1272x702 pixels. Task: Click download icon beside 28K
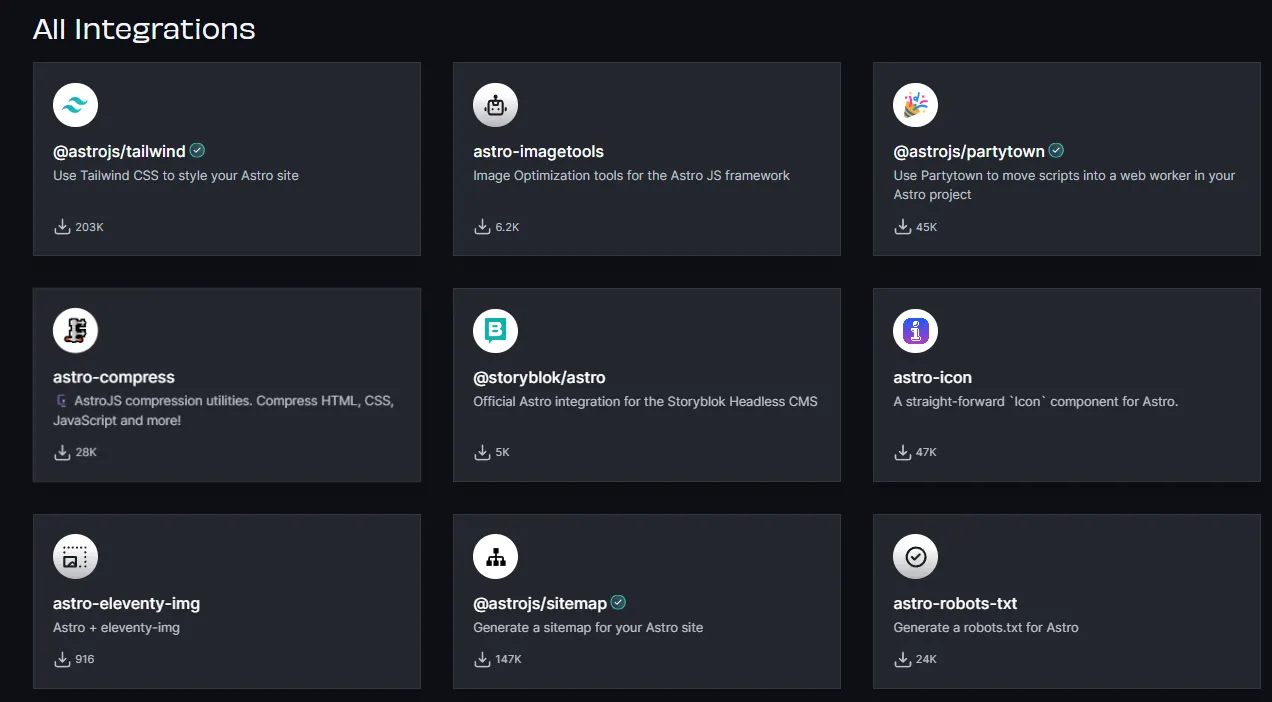pyautogui.click(x=62, y=452)
